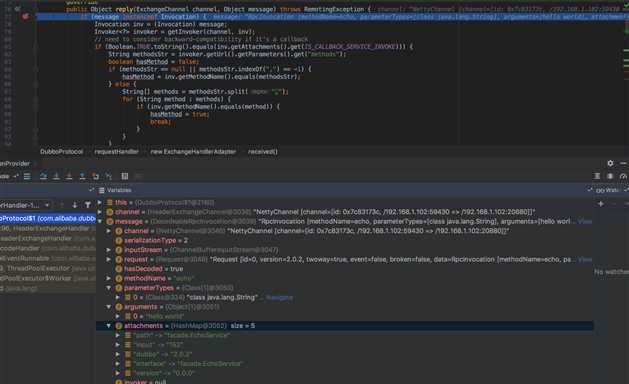Expand the 'this' variable node
Screen dimensions: 629x384
[100, 202]
